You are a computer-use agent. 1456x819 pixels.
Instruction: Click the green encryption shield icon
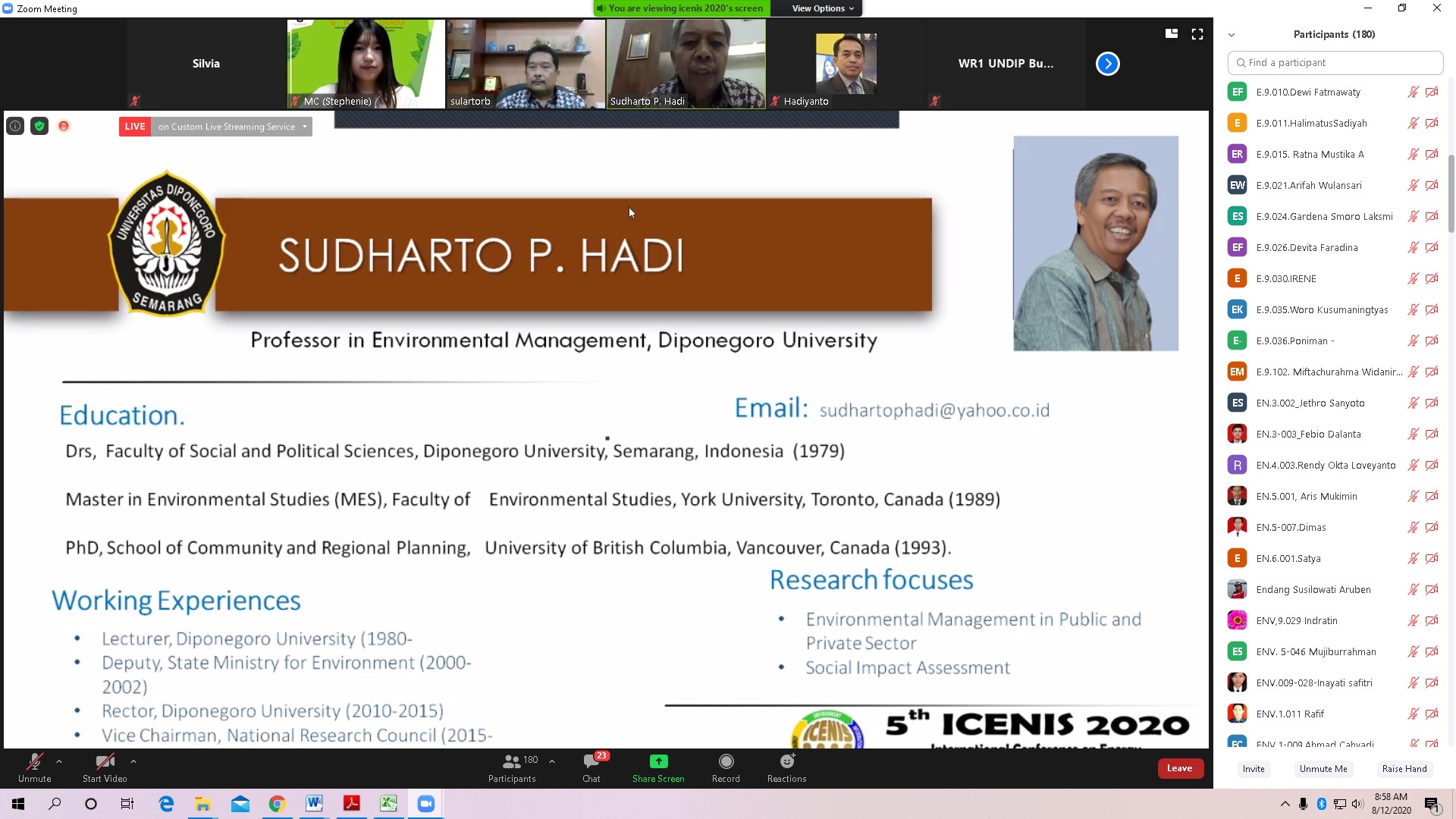(x=39, y=127)
